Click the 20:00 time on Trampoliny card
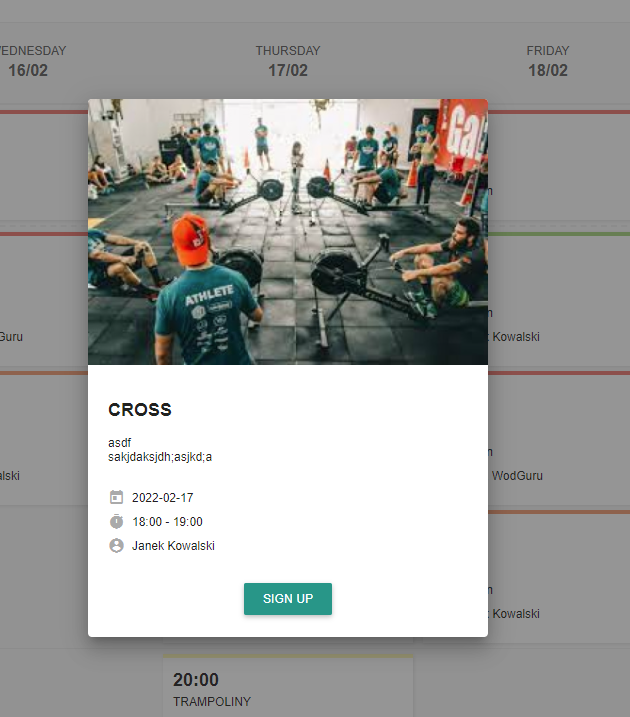This screenshot has width=630, height=717. [196, 680]
